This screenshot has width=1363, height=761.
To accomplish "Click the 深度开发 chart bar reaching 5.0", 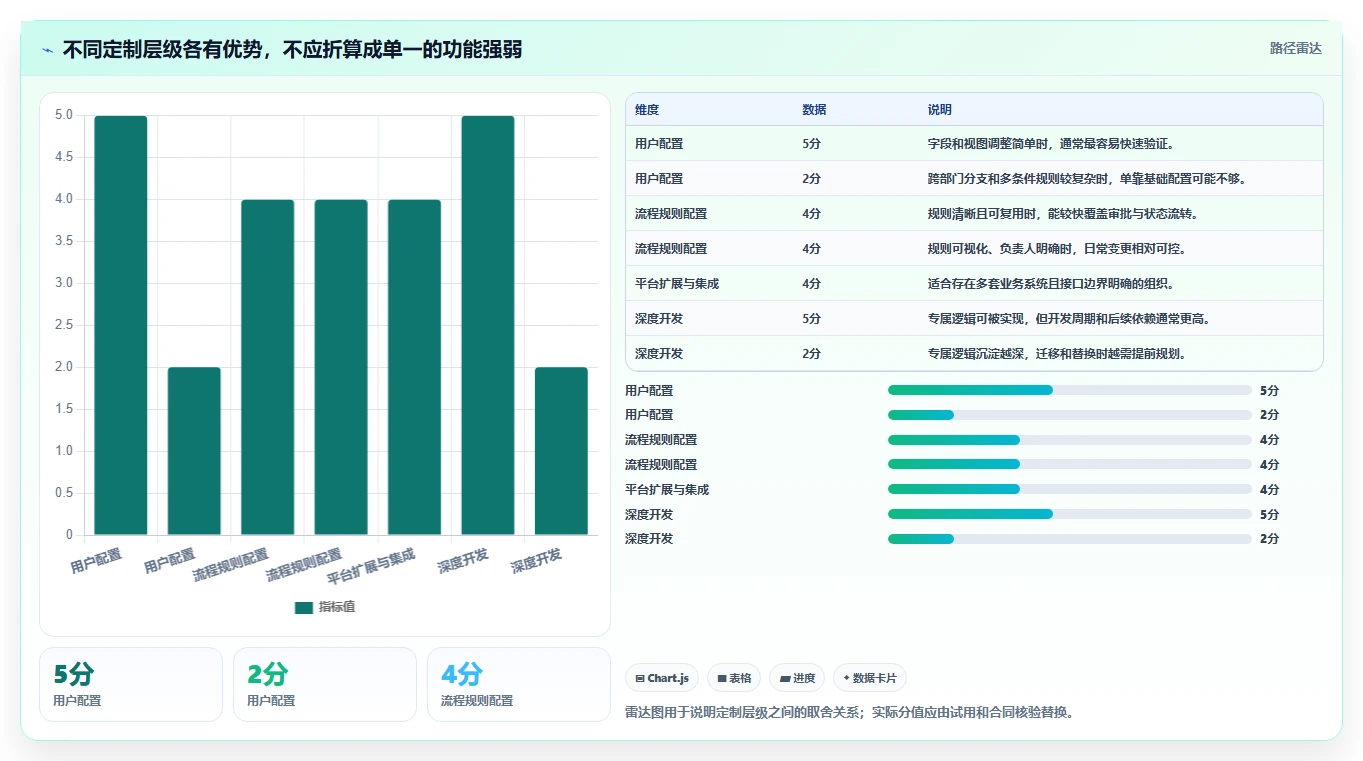I will (x=488, y=325).
